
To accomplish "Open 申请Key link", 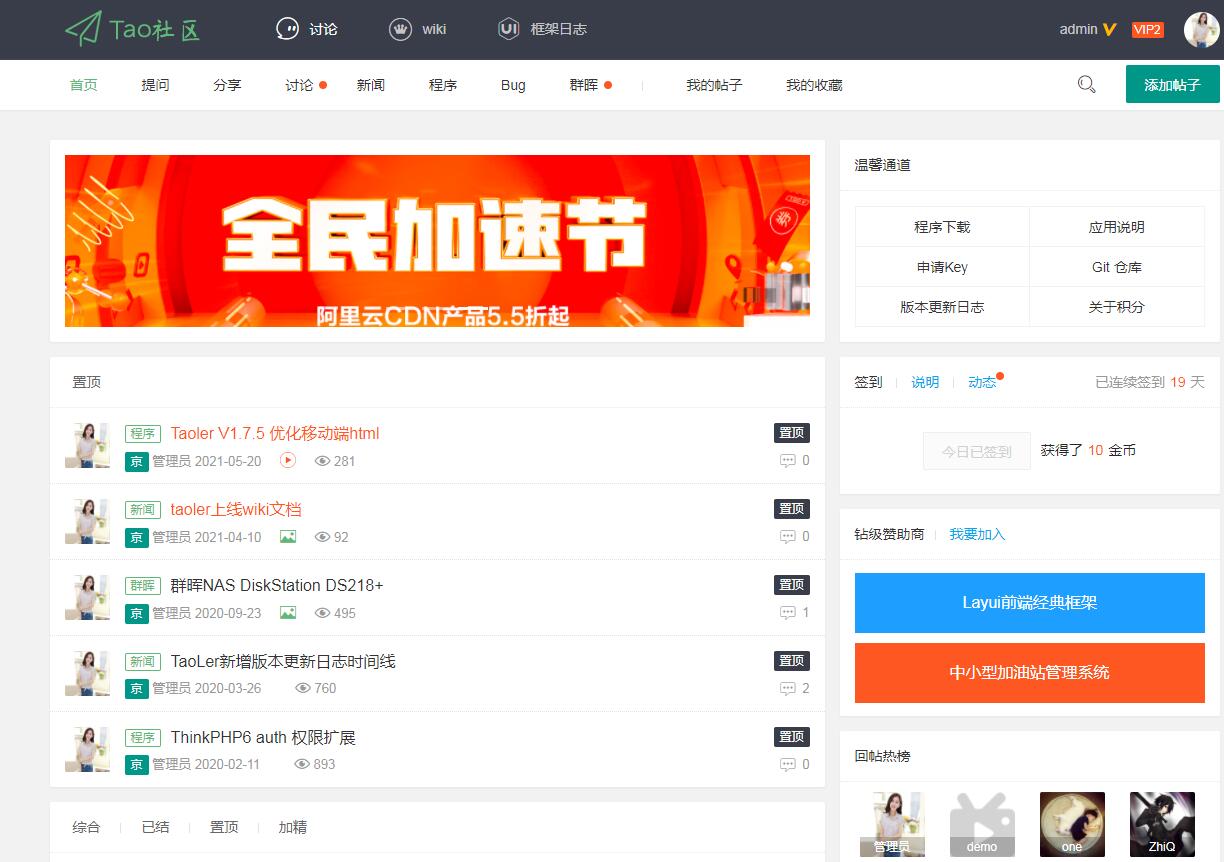I will [x=942, y=267].
